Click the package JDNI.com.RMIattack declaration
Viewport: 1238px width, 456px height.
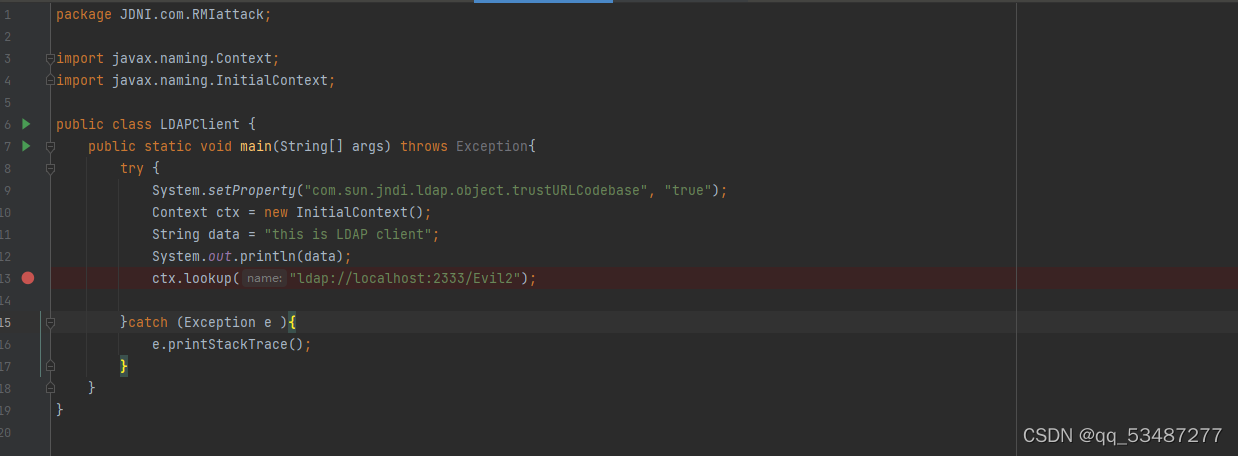pyautogui.click(x=163, y=14)
